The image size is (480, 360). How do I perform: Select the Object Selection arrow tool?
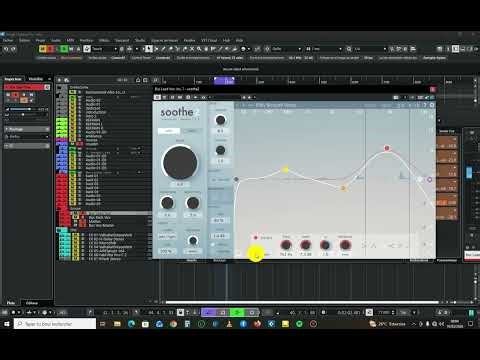pyautogui.click(x=149, y=49)
